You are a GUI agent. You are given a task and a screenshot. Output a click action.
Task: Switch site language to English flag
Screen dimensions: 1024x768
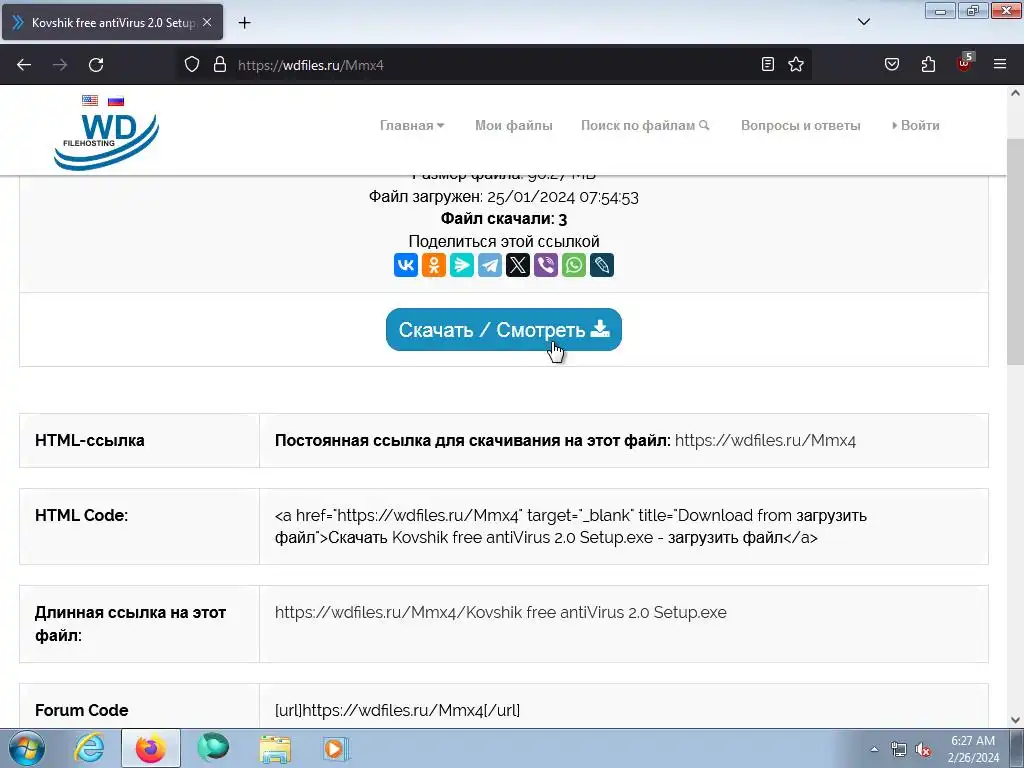(x=90, y=101)
